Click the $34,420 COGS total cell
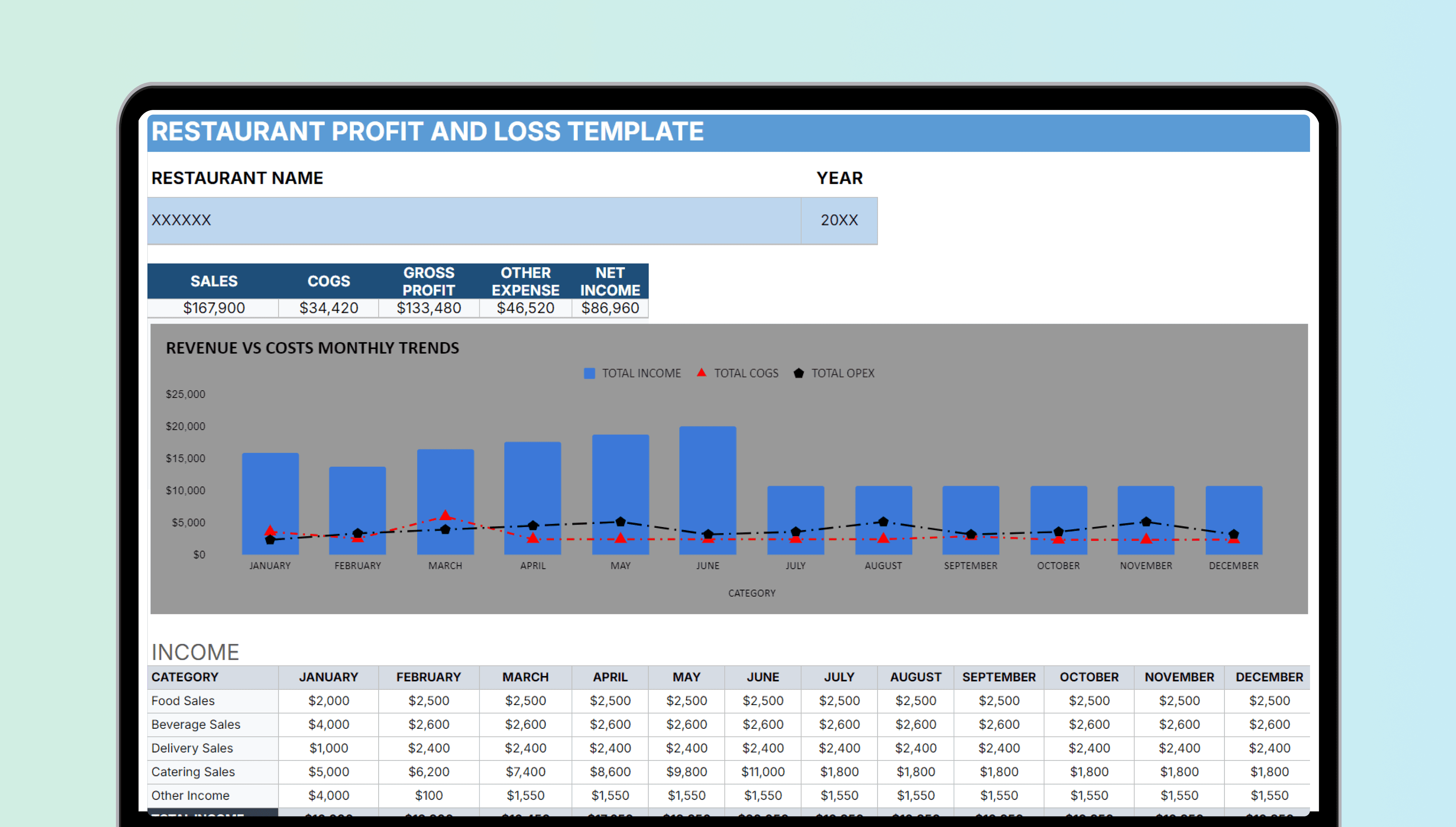Image resolution: width=1456 pixels, height=827 pixels. [x=329, y=308]
